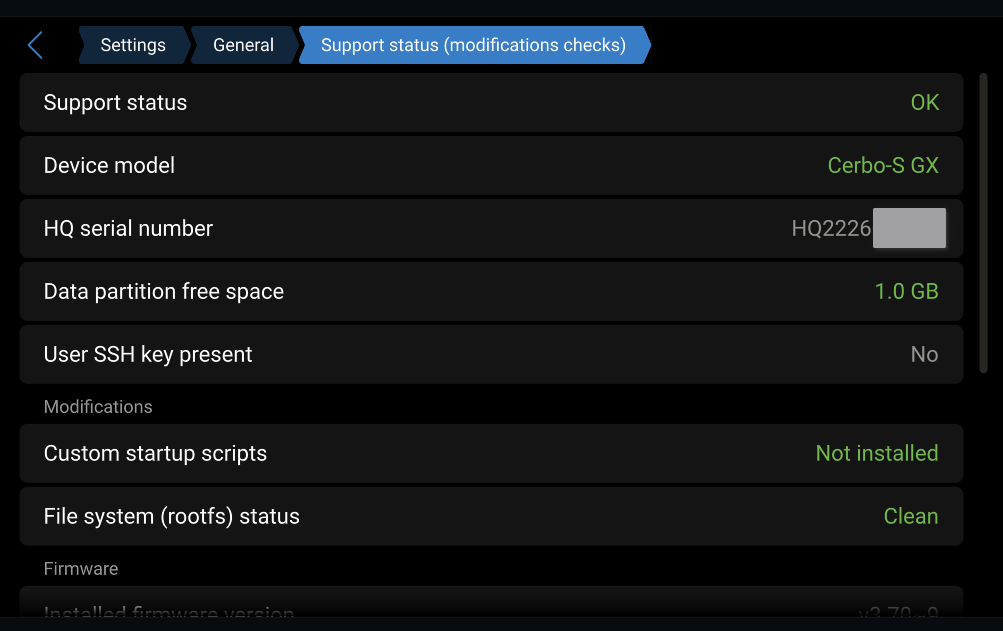Select the Support status row
This screenshot has width=1003, height=631.
coord(490,103)
